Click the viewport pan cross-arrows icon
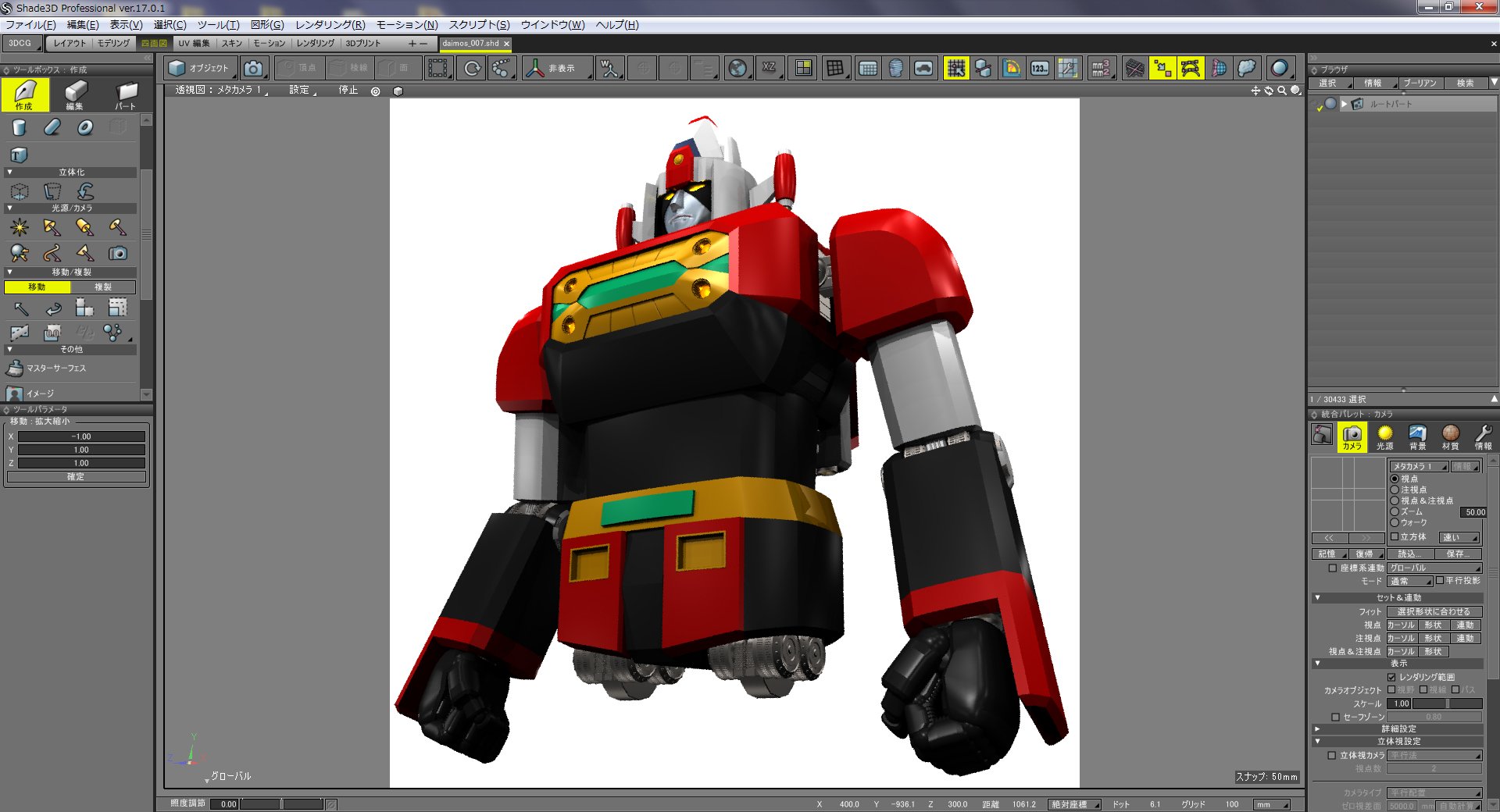This screenshot has width=1500, height=812. (x=1255, y=91)
